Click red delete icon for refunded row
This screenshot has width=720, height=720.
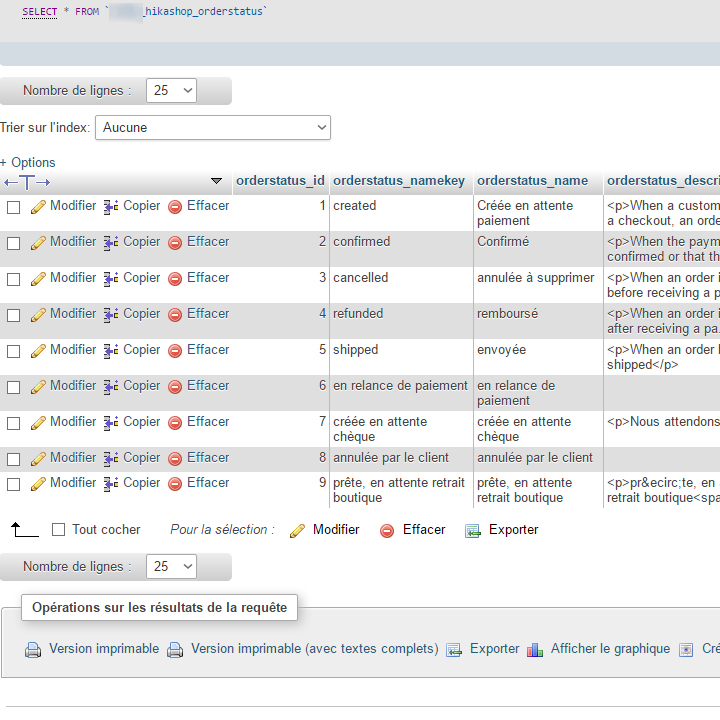pyautogui.click(x=175, y=314)
